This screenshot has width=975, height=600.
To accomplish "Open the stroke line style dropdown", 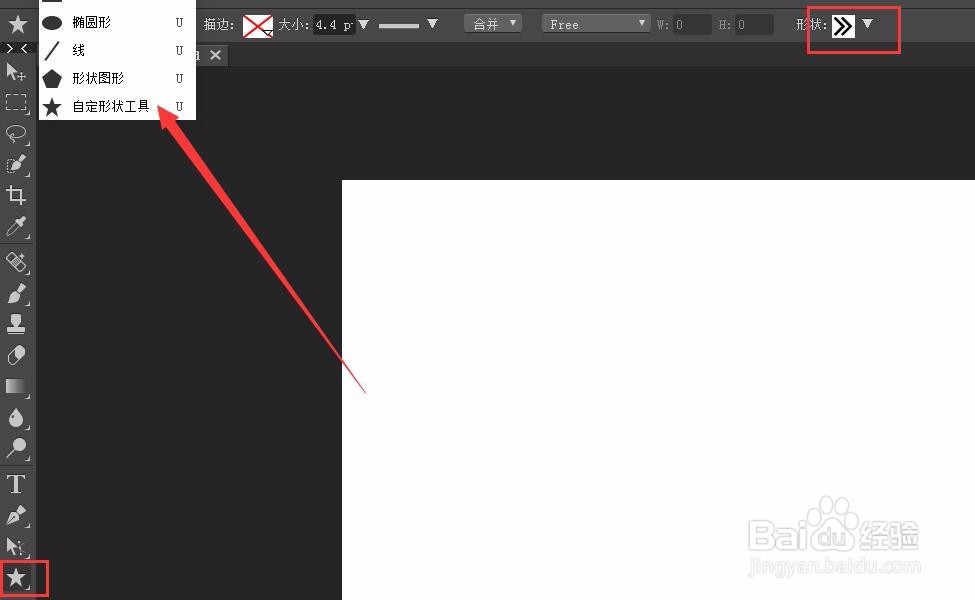I will click(433, 24).
